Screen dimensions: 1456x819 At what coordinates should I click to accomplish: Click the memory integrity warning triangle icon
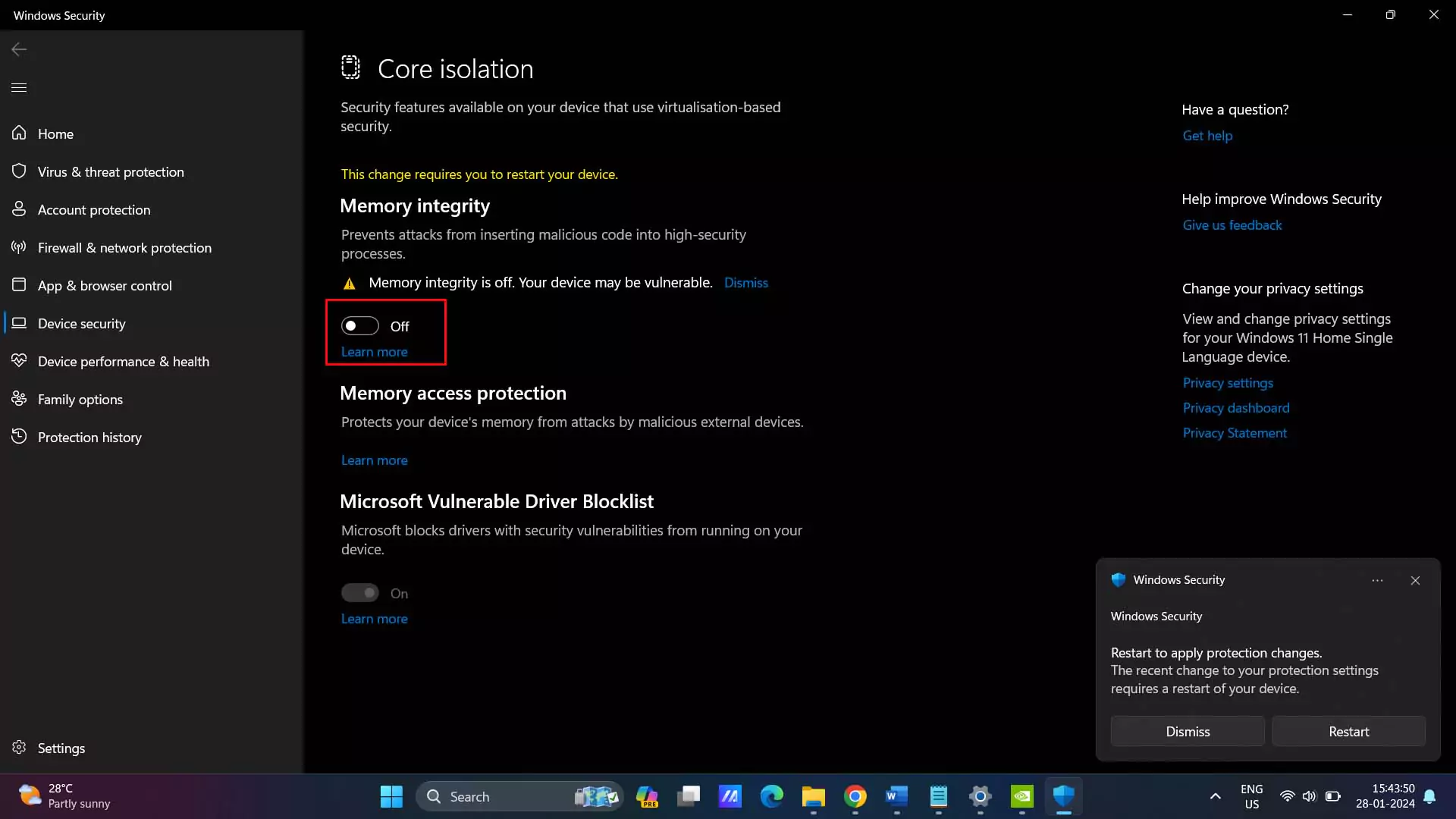coord(350,284)
